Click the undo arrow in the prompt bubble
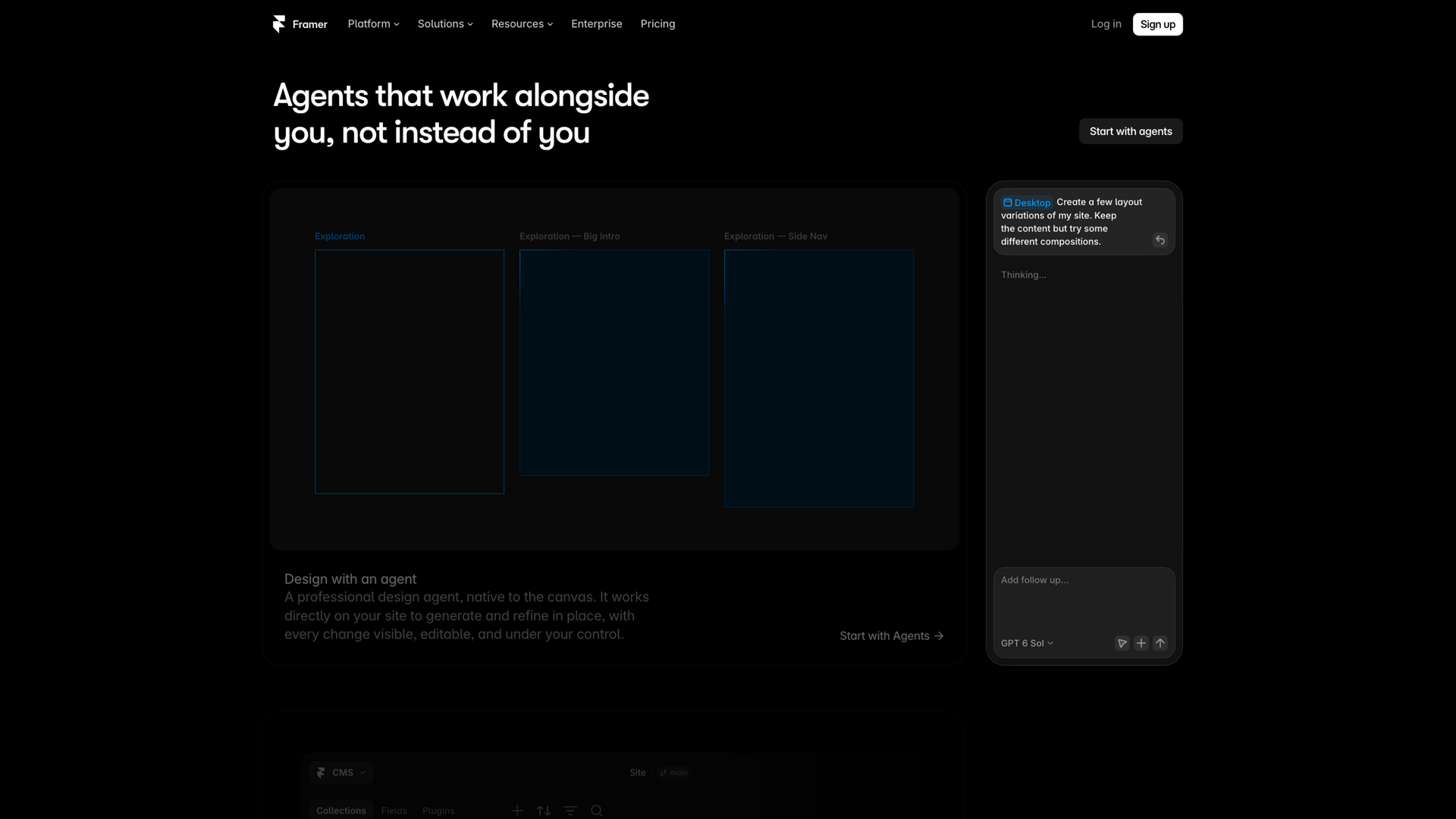 [x=1159, y=240]
